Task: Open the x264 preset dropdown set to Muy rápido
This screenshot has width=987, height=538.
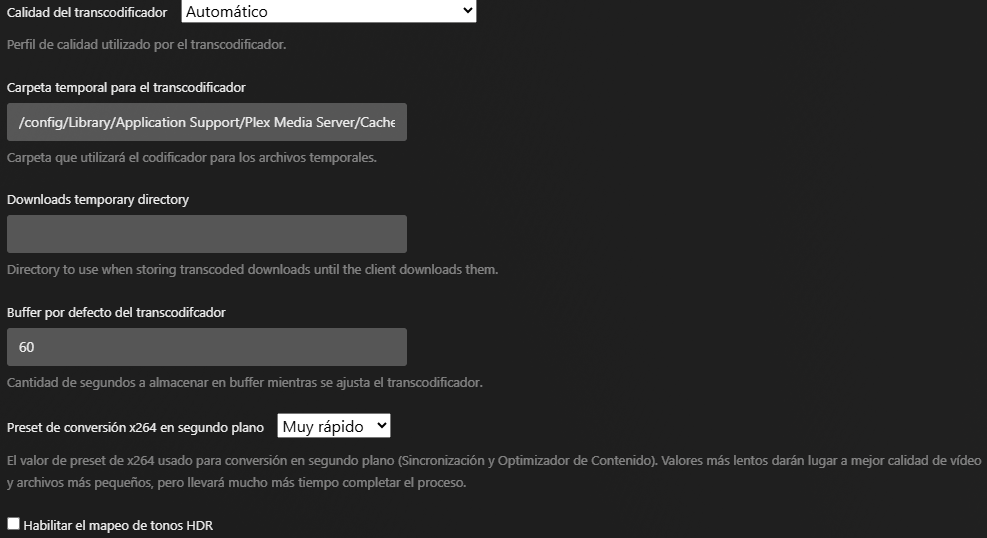Action: point(334,426)
